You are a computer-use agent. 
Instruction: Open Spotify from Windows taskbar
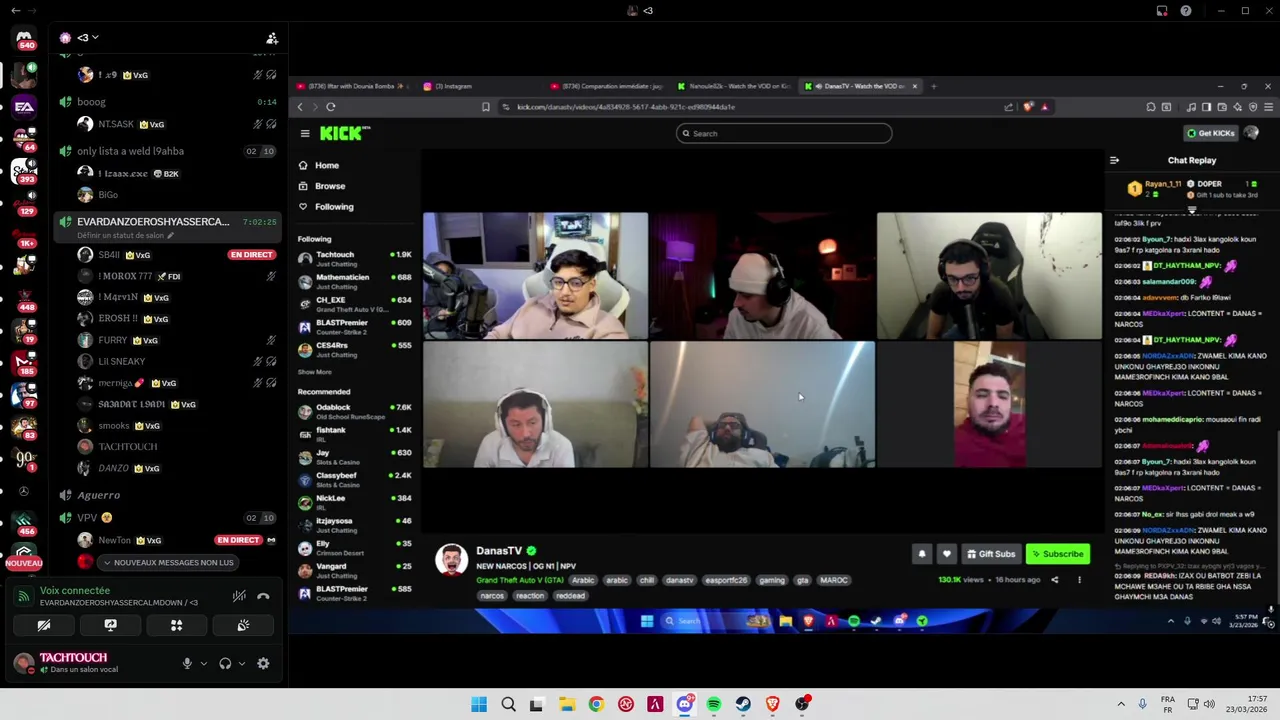[713, 704]
